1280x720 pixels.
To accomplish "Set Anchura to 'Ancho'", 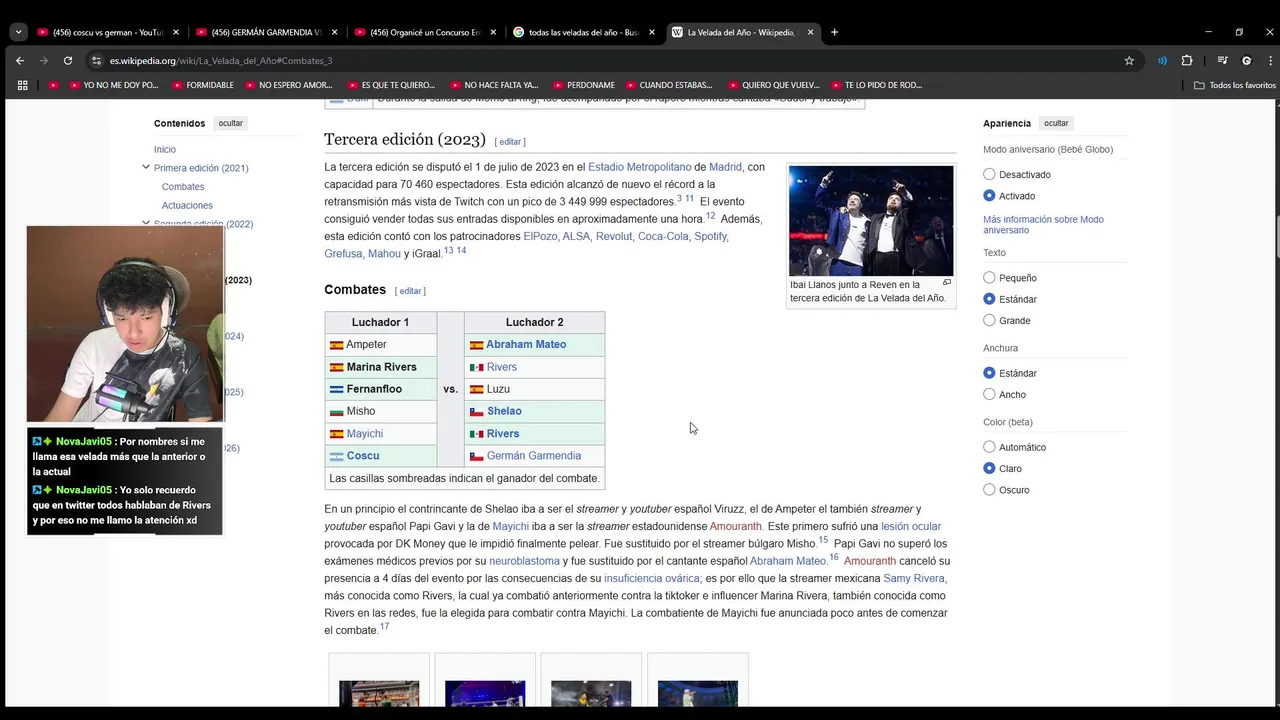I will click(989, 394).
